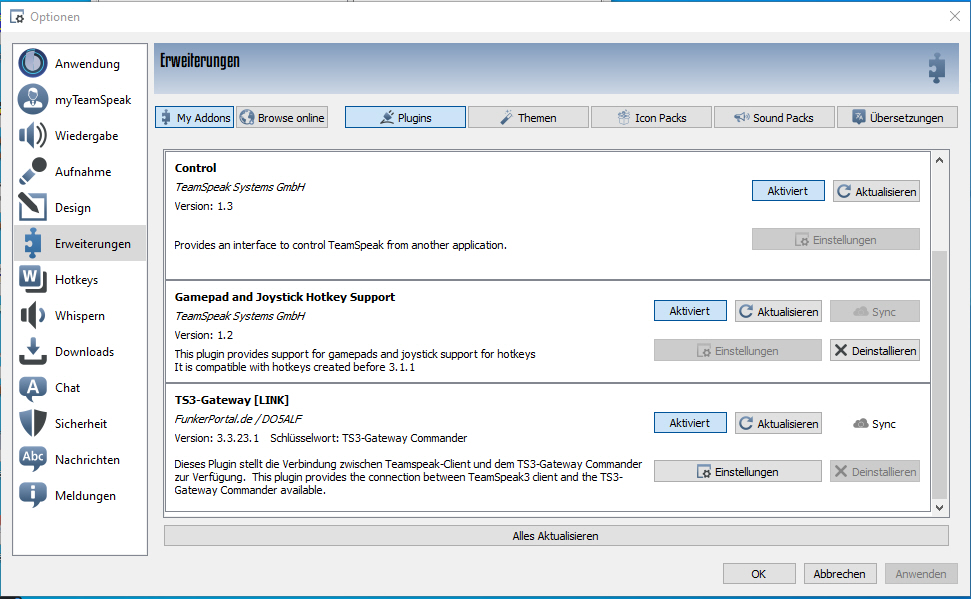Select the Sound Packs tab
This screenshot has width=971, height=599.
774,117
